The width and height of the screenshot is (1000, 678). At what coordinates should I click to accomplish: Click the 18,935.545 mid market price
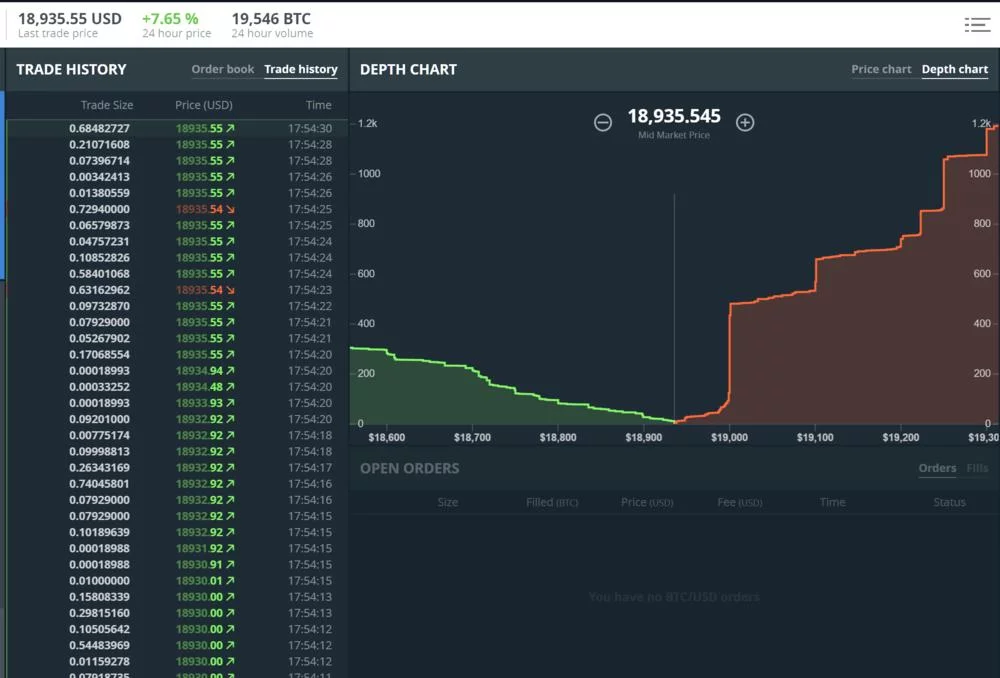click(673, 116)
